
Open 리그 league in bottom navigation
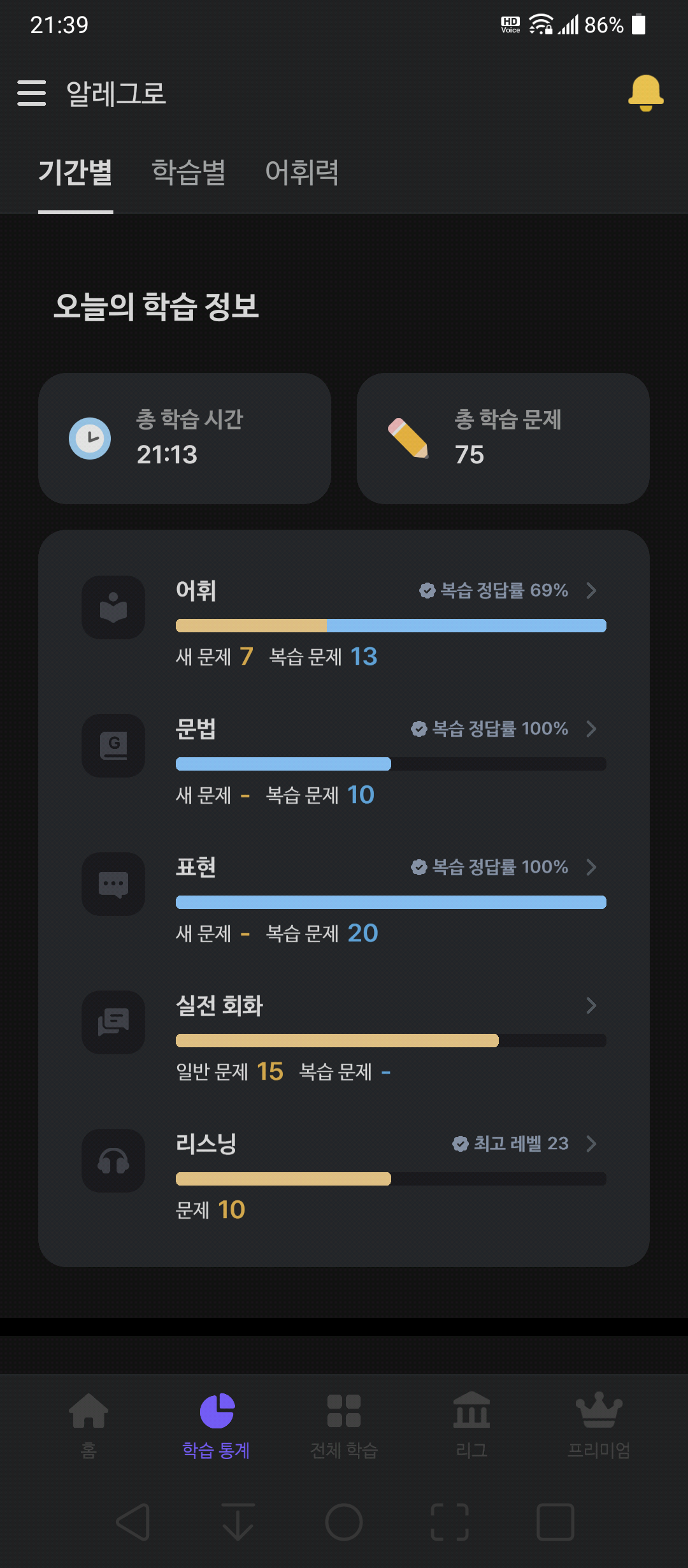pos(471,1426)
